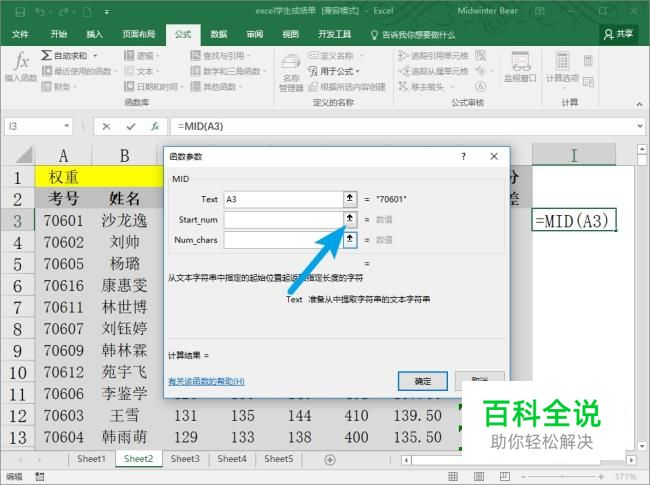
Task: Open Math and Trig functions menu
Action: (228, 71)
